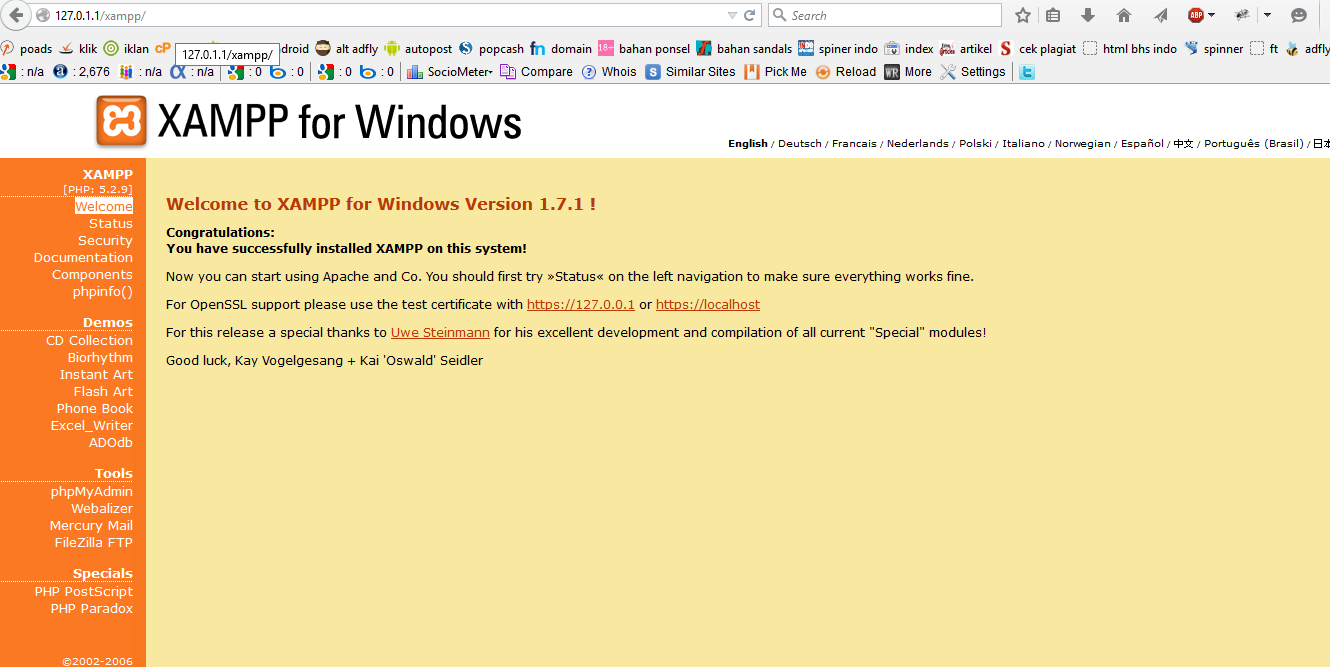The height and width of the screenshot is (667, 1330).
Task: Open the cek plagiat bookmark
Action: [x=1038, y=48]
